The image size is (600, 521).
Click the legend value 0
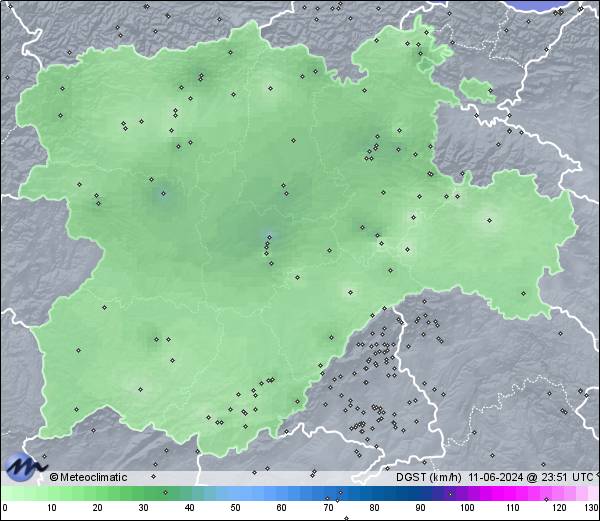click(x=4, y=508)
